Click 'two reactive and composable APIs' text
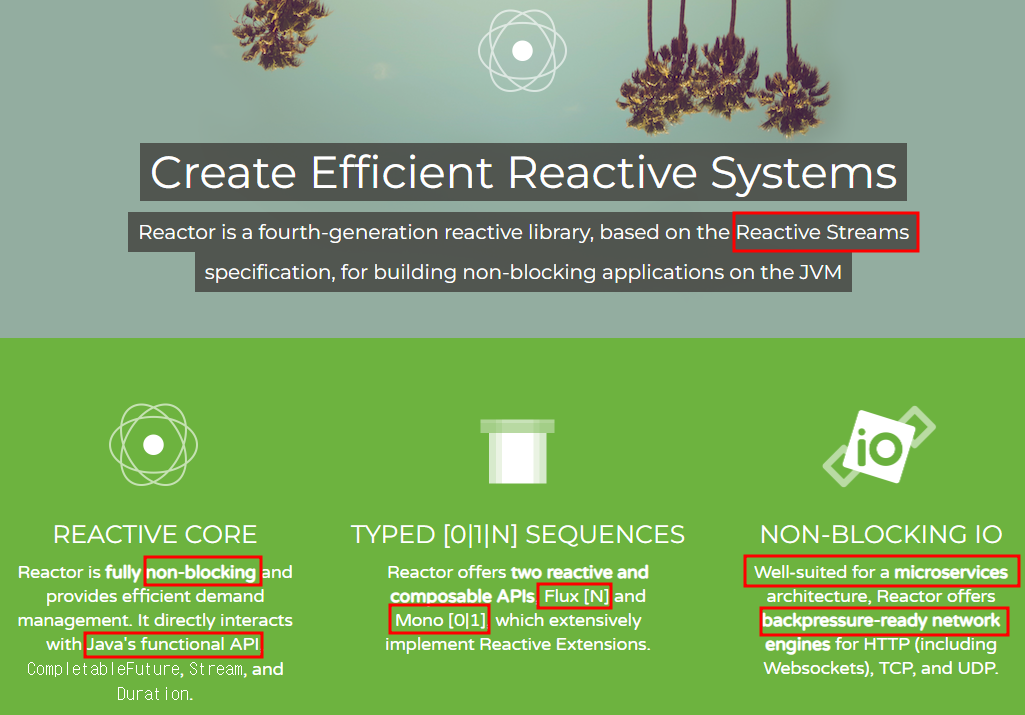The width and height of the screenshot is (1025, 715). 519,584
